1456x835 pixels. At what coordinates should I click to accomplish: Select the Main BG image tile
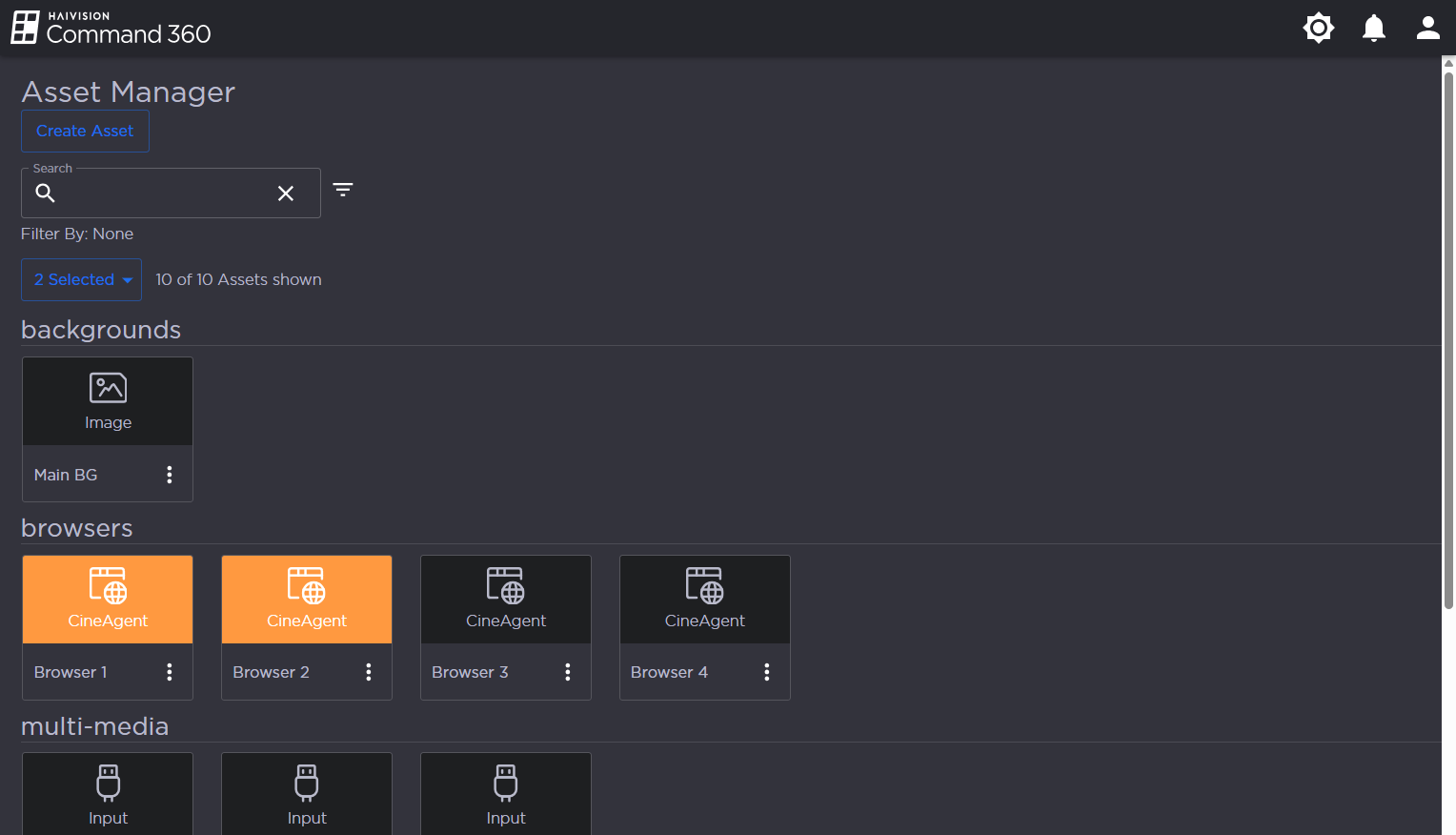(108, 401)
